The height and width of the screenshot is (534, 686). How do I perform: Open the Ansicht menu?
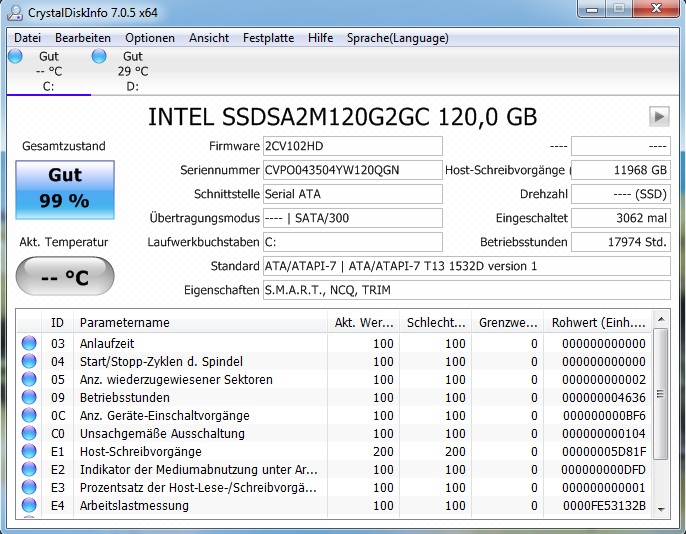click(209, 38)
